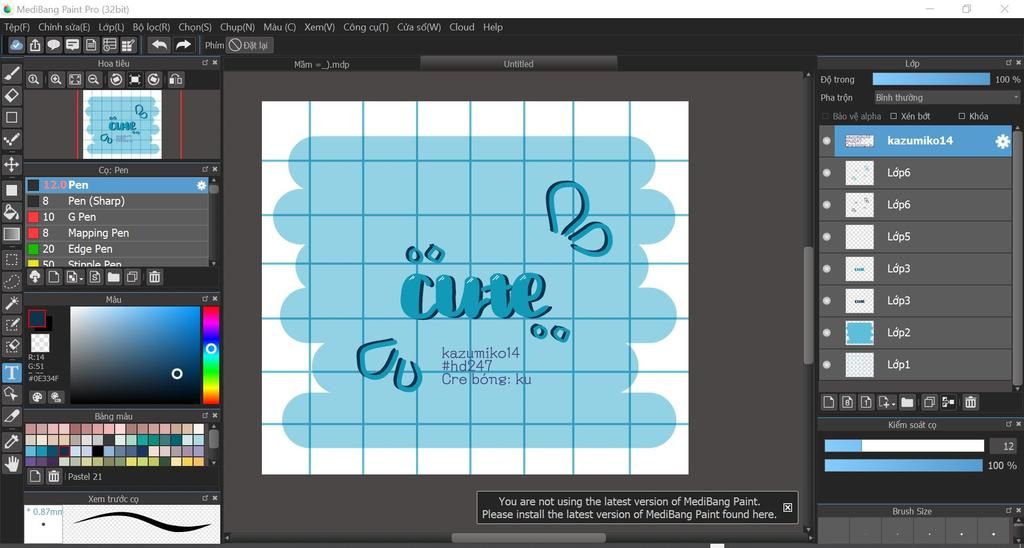
Task: Delete layer using layer panel trash
Action: coord(970,402)
